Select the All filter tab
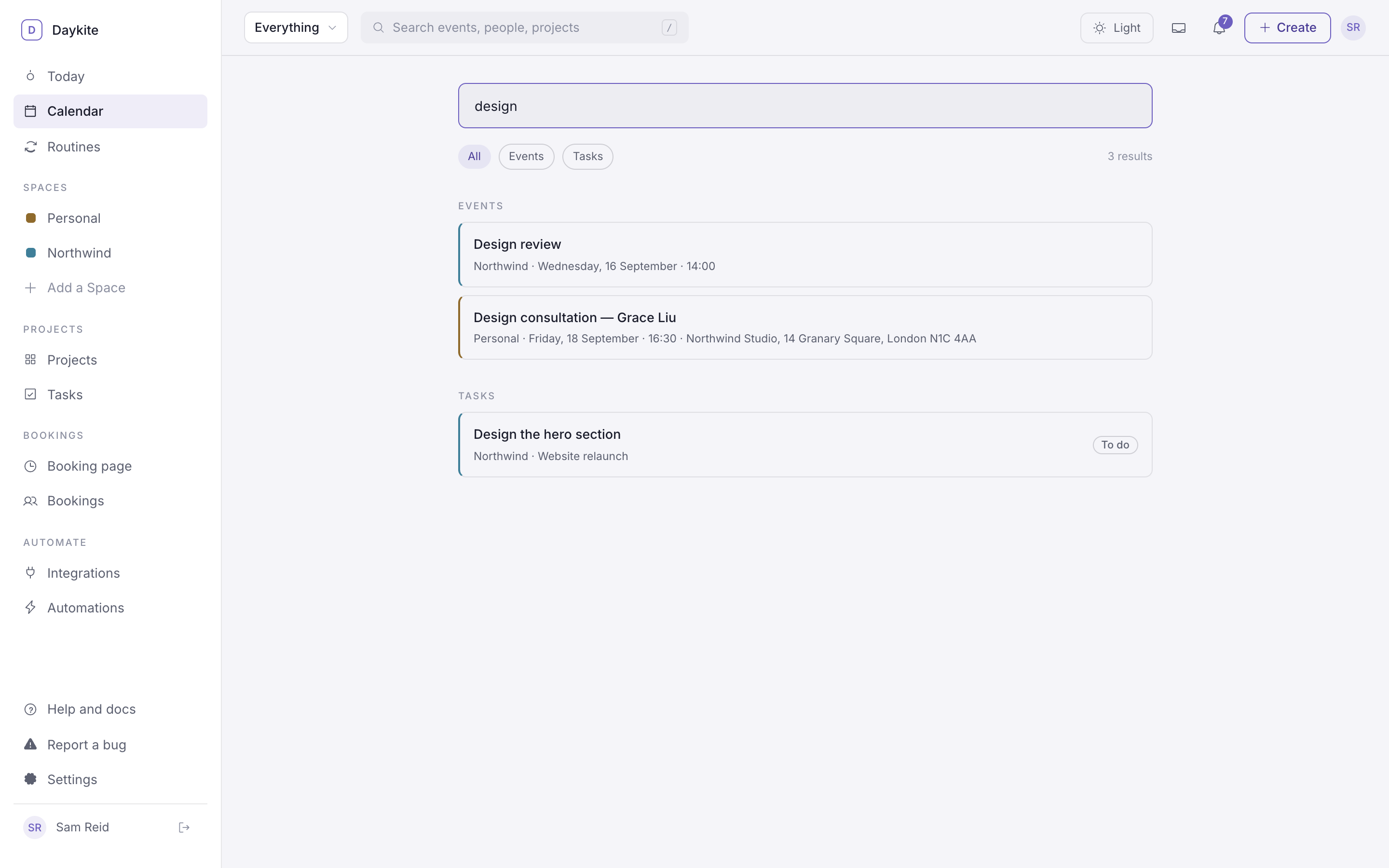This screenshot has height=868, width=1389. coord(474,156)
